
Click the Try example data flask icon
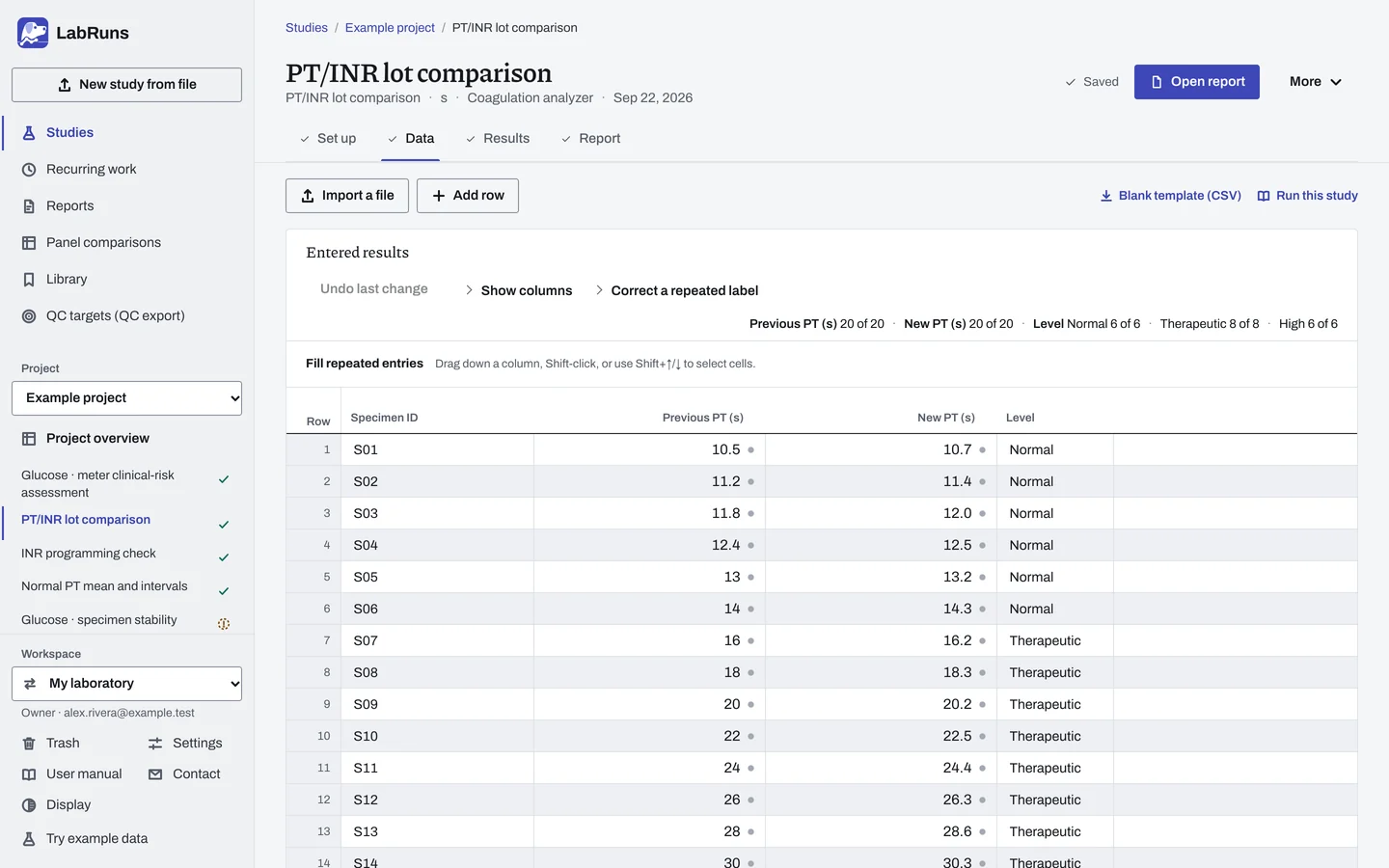coord(29,839)
